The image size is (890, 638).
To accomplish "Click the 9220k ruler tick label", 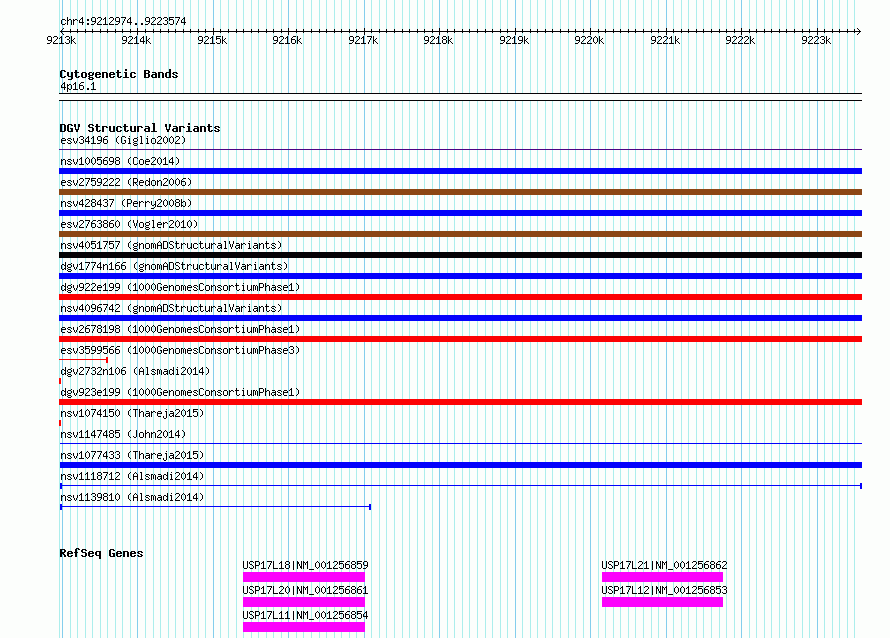I will tap(589, 40).
